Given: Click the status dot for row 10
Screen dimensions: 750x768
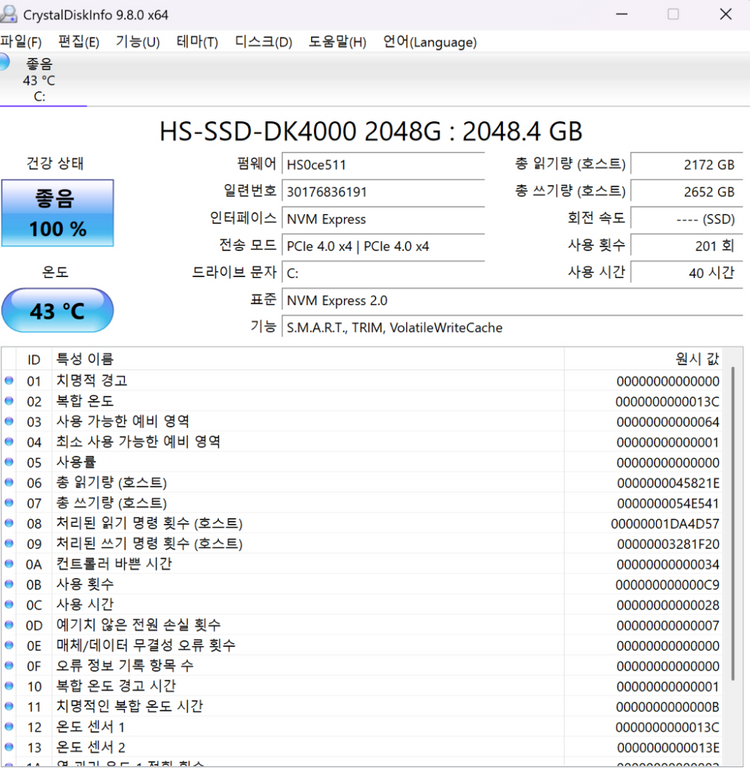Looking at the screenshot, I should [x=9, y=686].
